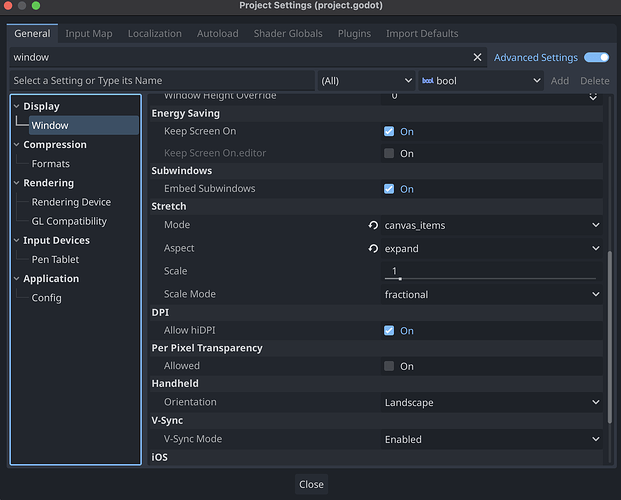Image resolution: width=621 pixels, height=500 pixels.
Task: Click the Add button
Action: pyautogui.click(x=560, y=81)
